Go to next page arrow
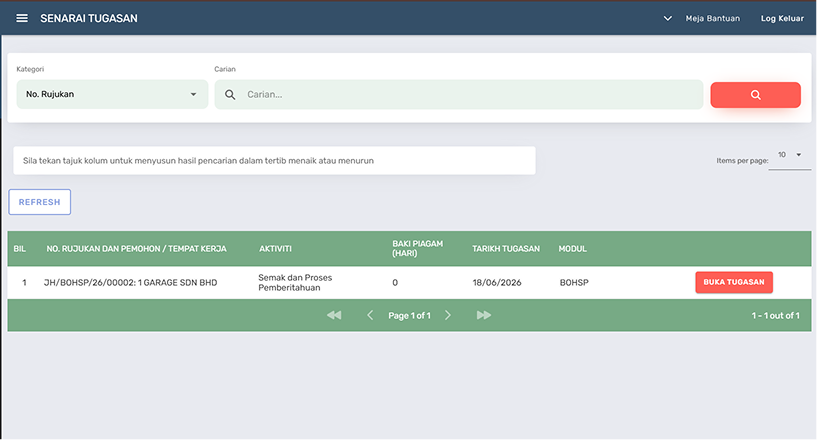The height and width of the screenshot is (440, 817). pos(448,315)
